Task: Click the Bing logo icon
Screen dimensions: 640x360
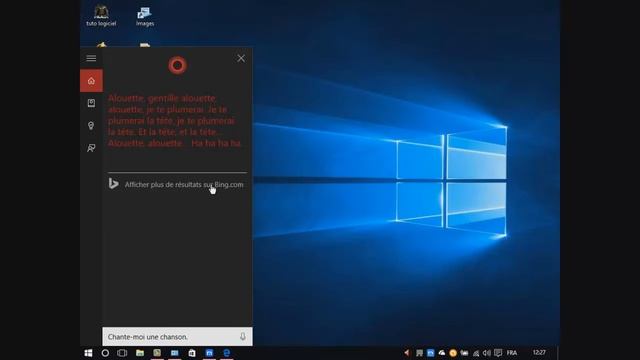Action: coord(113,184)
